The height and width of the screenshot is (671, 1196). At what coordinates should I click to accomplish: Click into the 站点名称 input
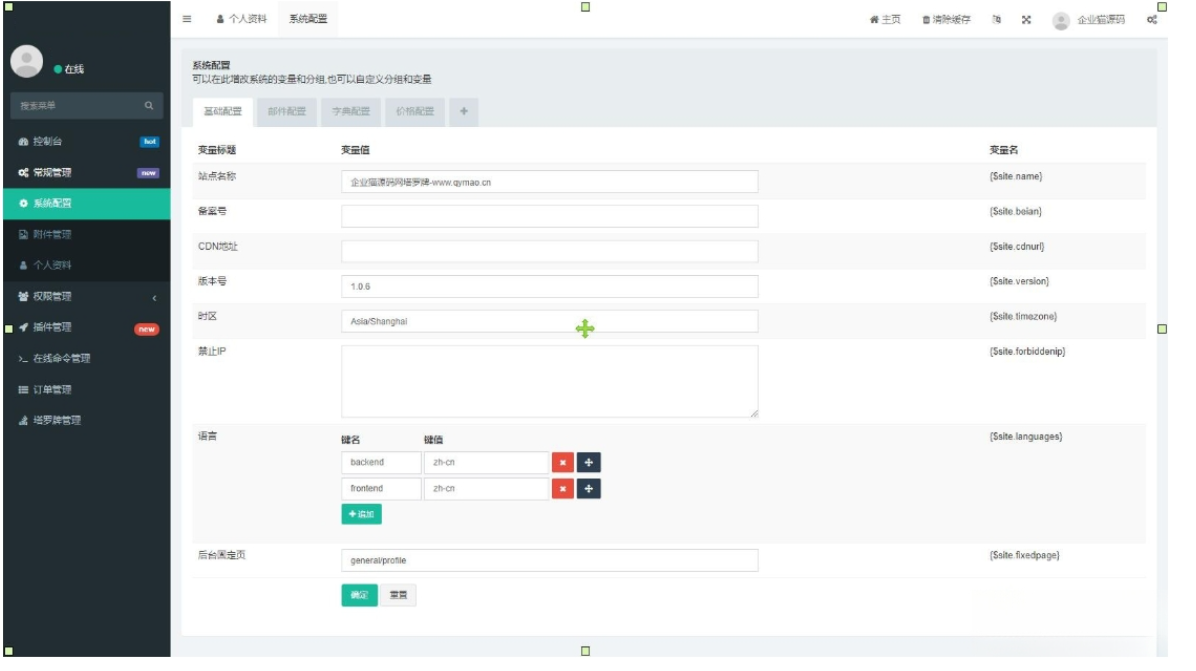pyautogui.click(x=549, y=182)
